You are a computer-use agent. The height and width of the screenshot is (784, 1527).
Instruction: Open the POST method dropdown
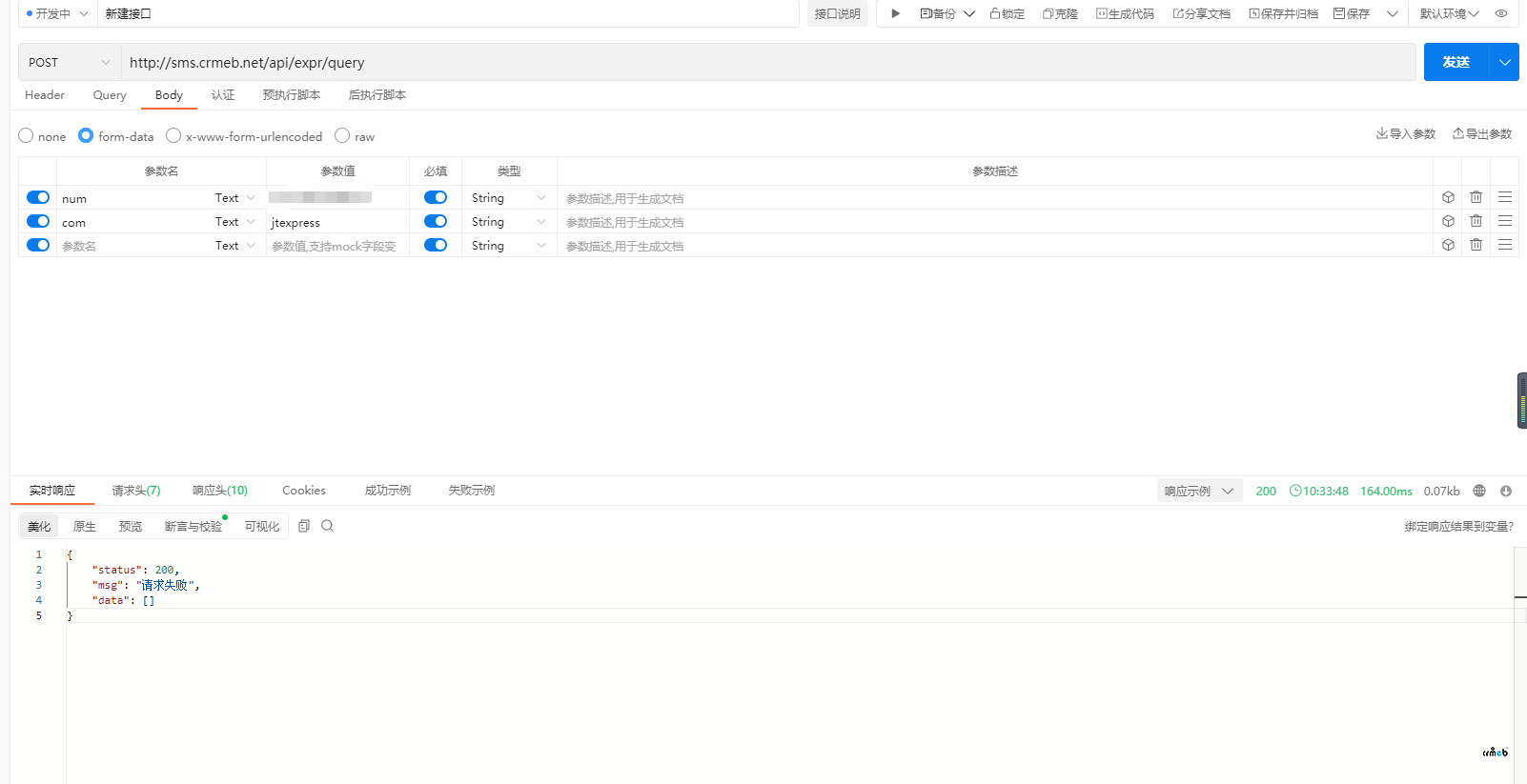tap(70, 62)
